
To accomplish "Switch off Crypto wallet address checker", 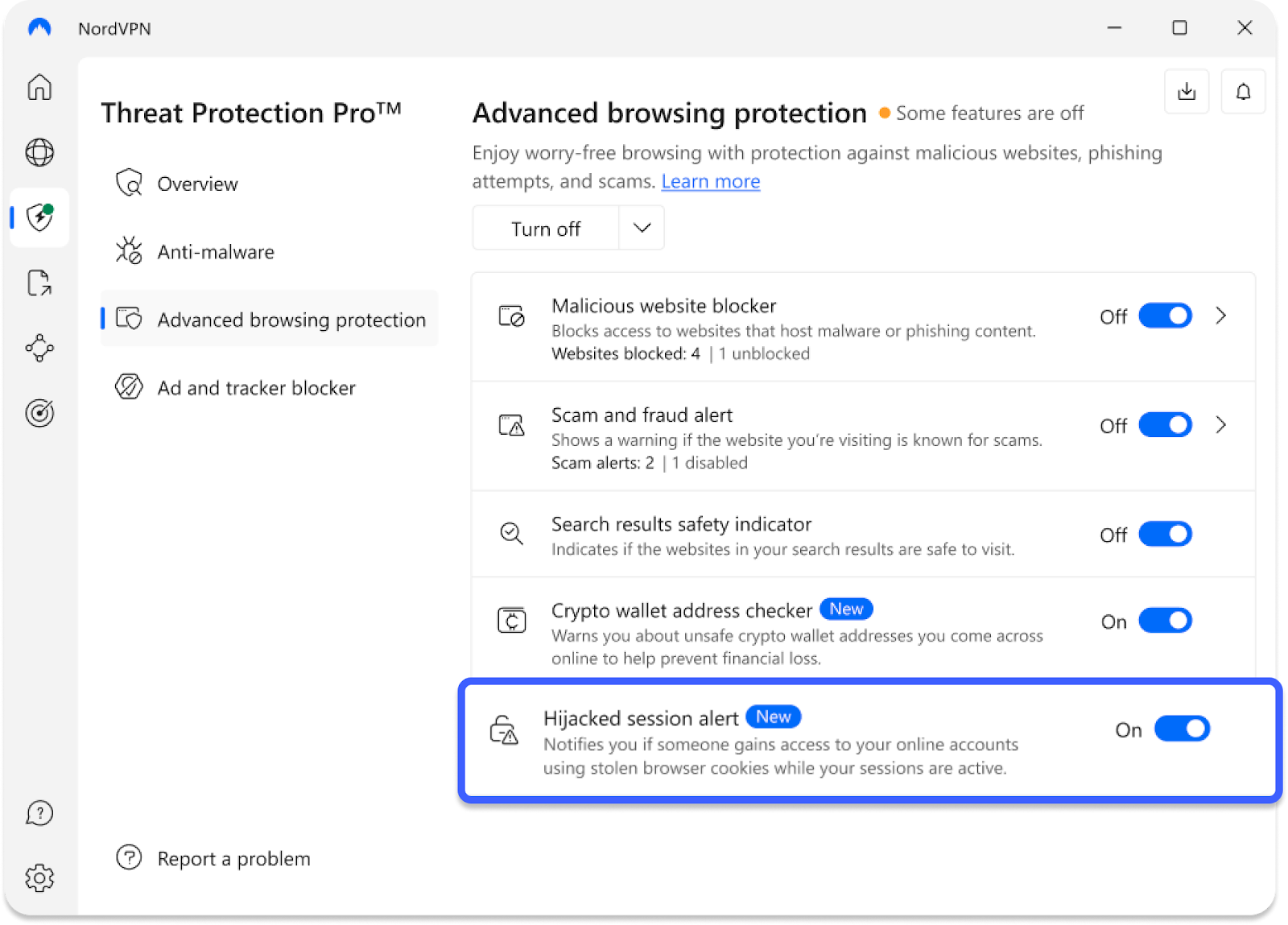I will [x=1165, y=621].
